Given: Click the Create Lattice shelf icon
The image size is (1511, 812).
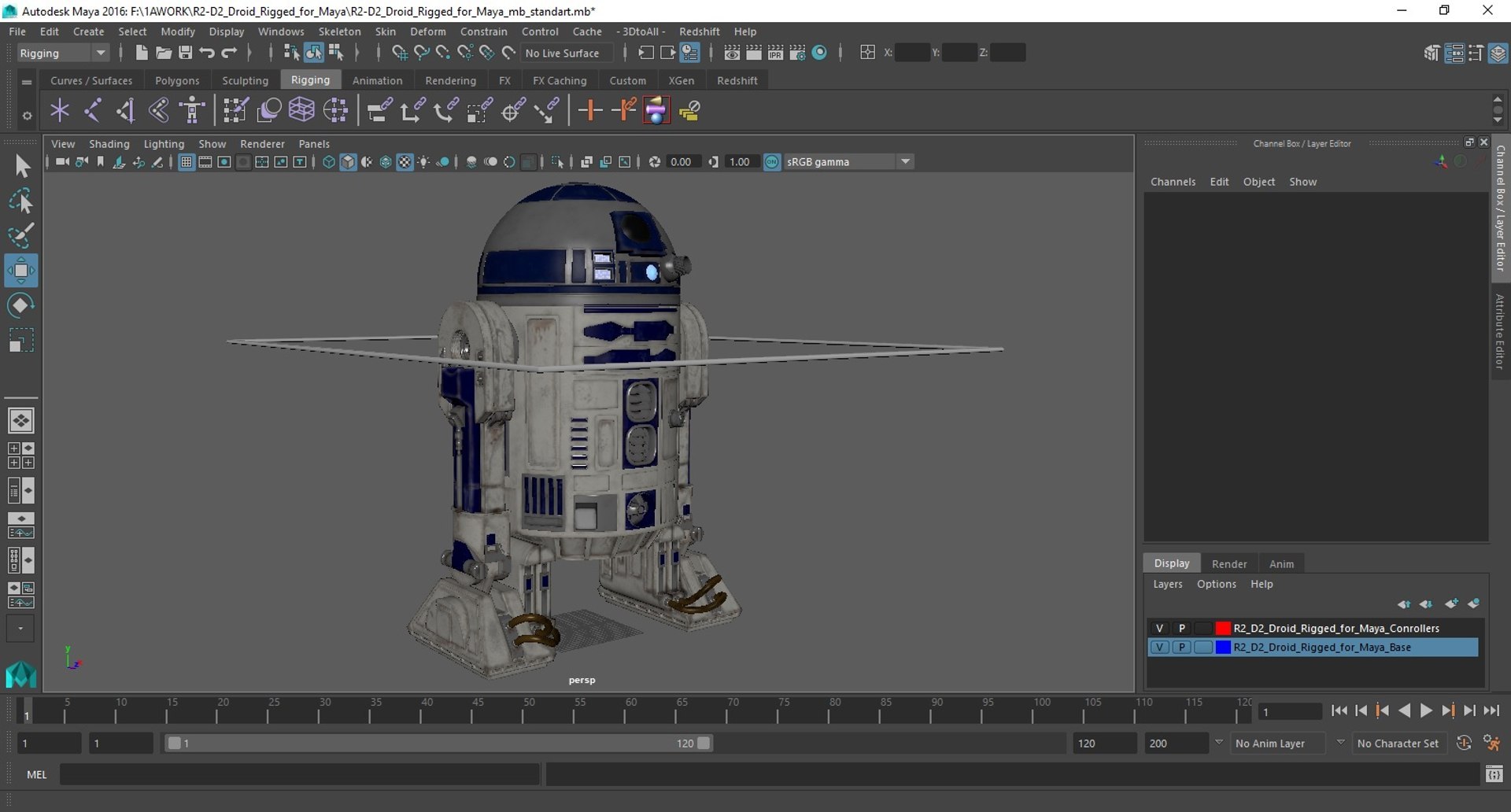Looking at the screenshot, I should 301,110.
